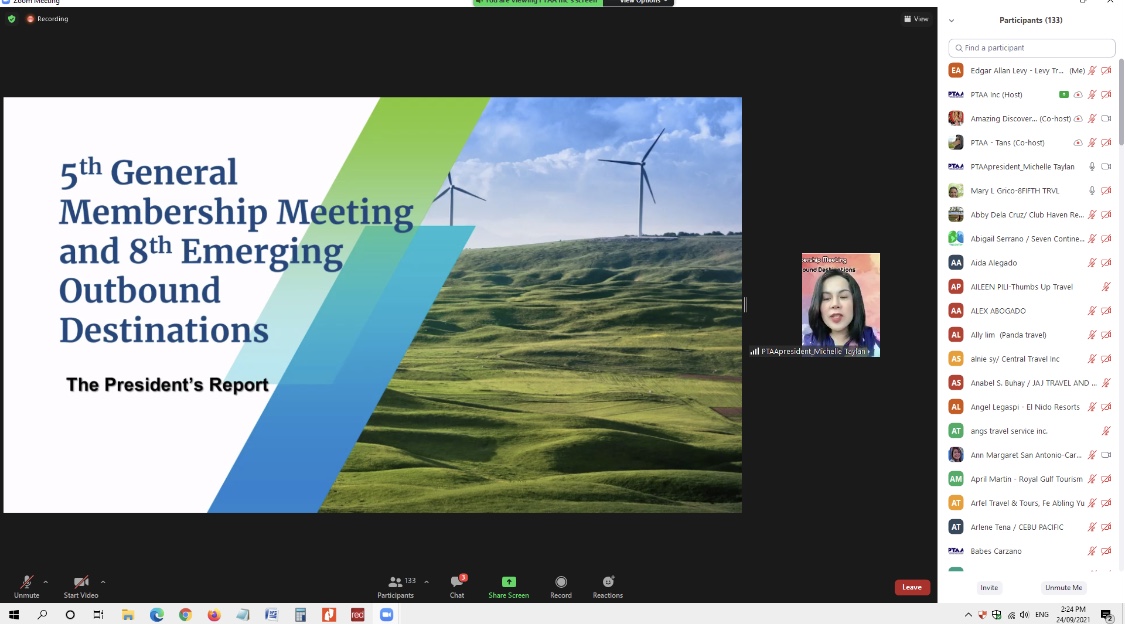Open Microsoft Edge from taskbar

pos(156,615)
